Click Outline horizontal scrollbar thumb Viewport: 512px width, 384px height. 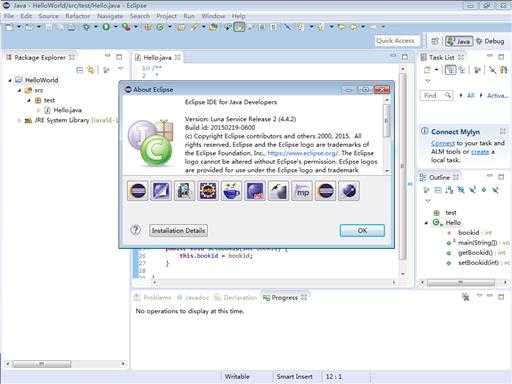coord(461,283)
